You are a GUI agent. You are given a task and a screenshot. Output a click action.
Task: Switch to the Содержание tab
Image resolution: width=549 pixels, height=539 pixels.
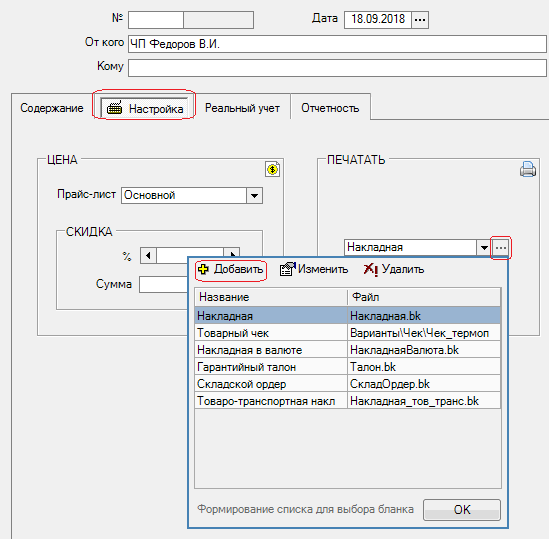click(52, 108)
